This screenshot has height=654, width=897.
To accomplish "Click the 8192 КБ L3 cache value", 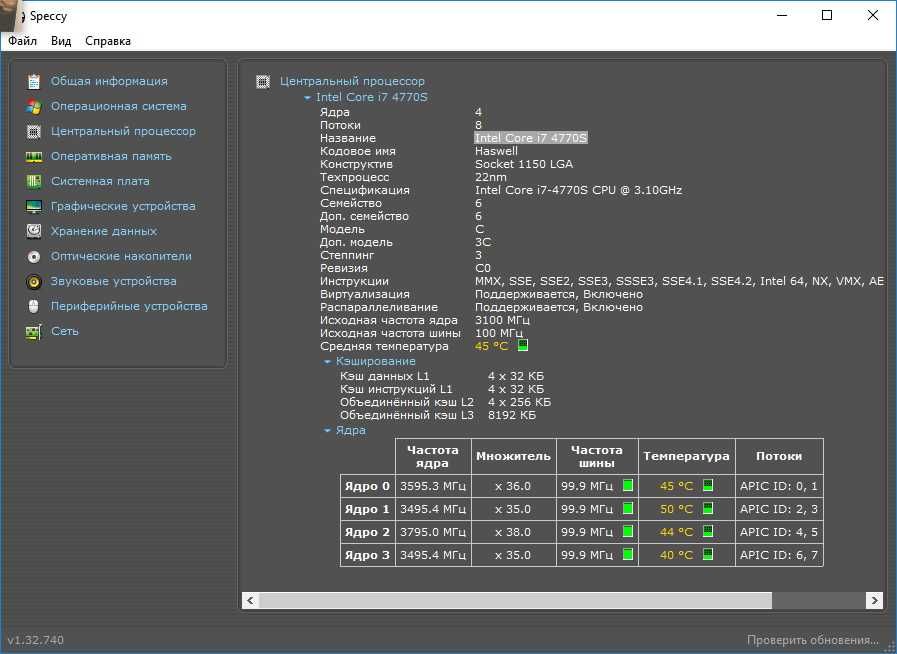I will [512, 415].
